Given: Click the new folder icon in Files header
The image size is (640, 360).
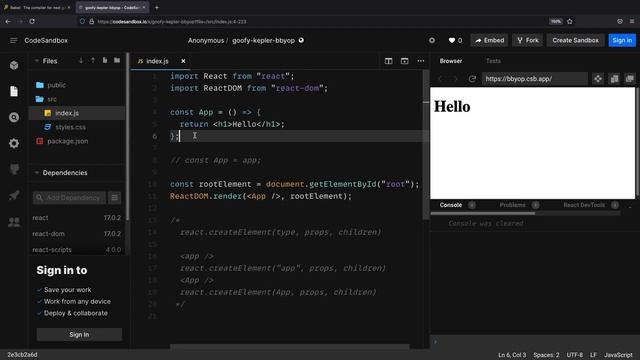Looking at the screenshot, I should click(117, 60).
